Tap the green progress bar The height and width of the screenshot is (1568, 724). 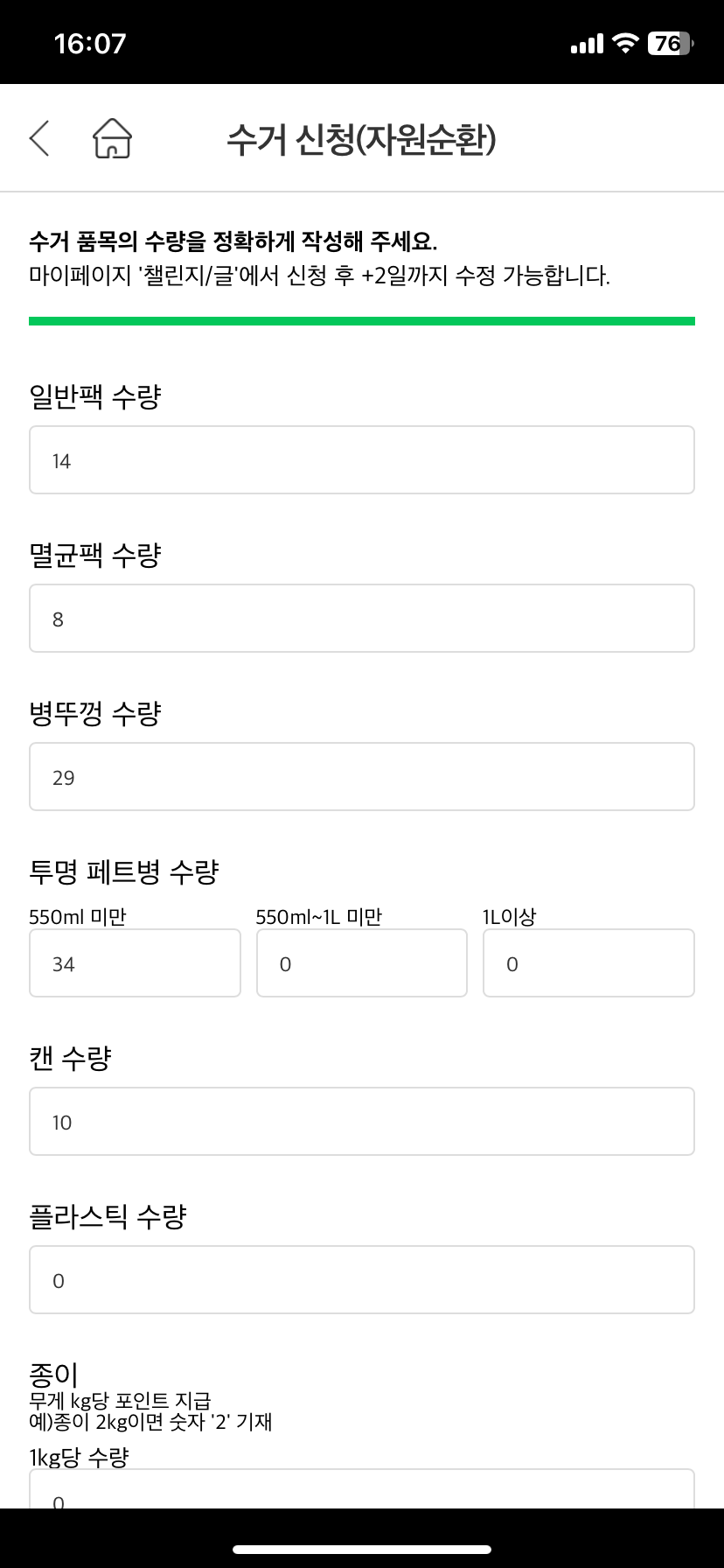point(362,321)
